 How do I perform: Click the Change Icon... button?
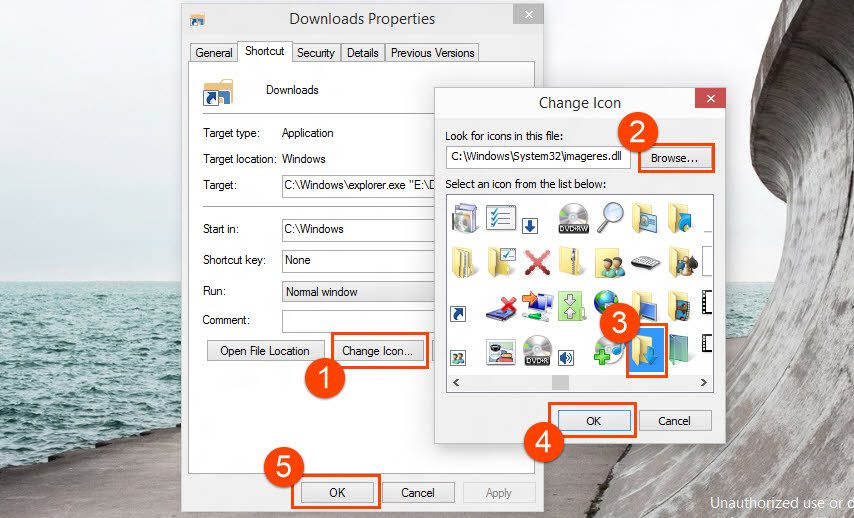pos(377,351)
